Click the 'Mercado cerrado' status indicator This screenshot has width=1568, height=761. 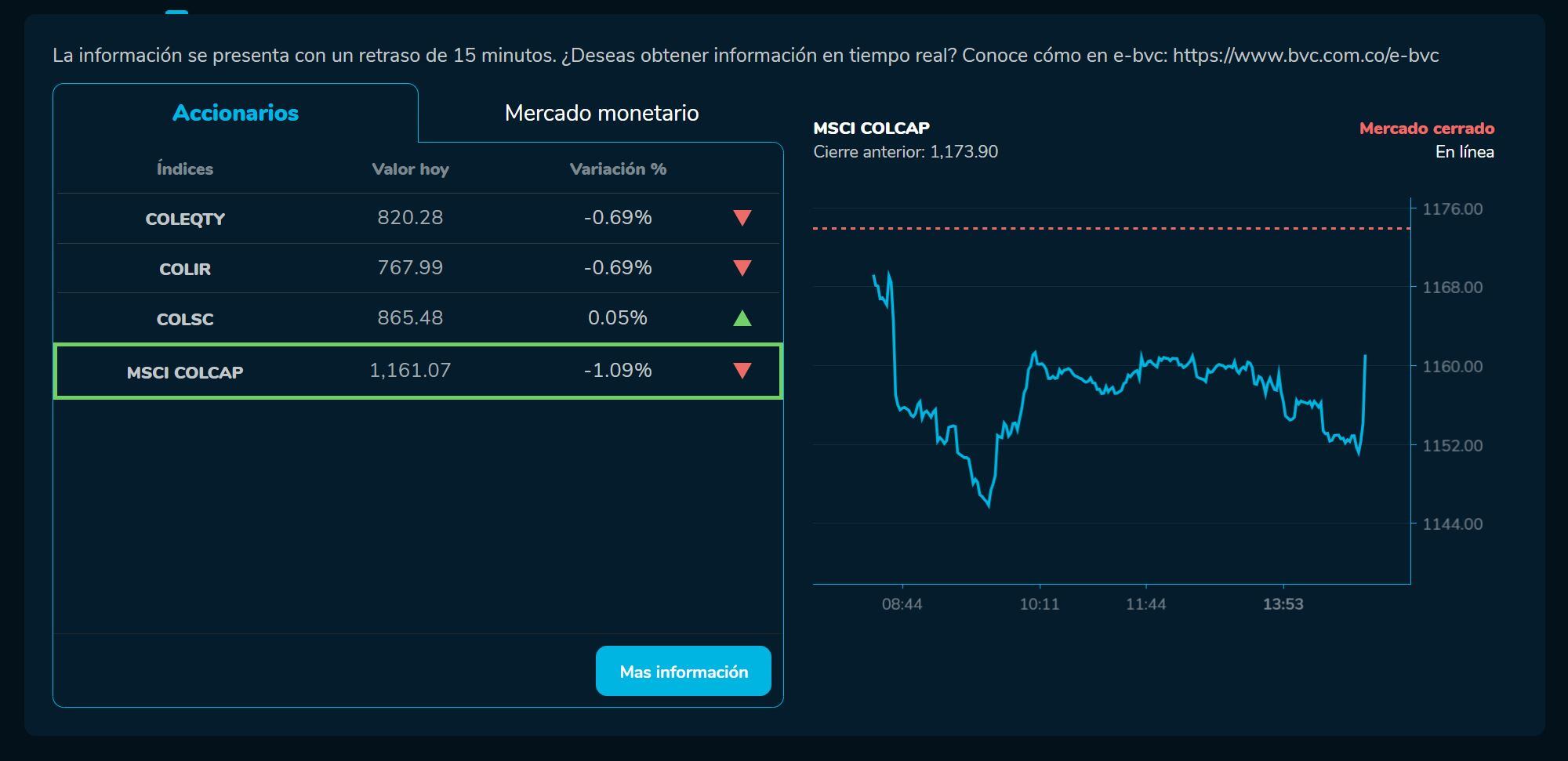1426,129
